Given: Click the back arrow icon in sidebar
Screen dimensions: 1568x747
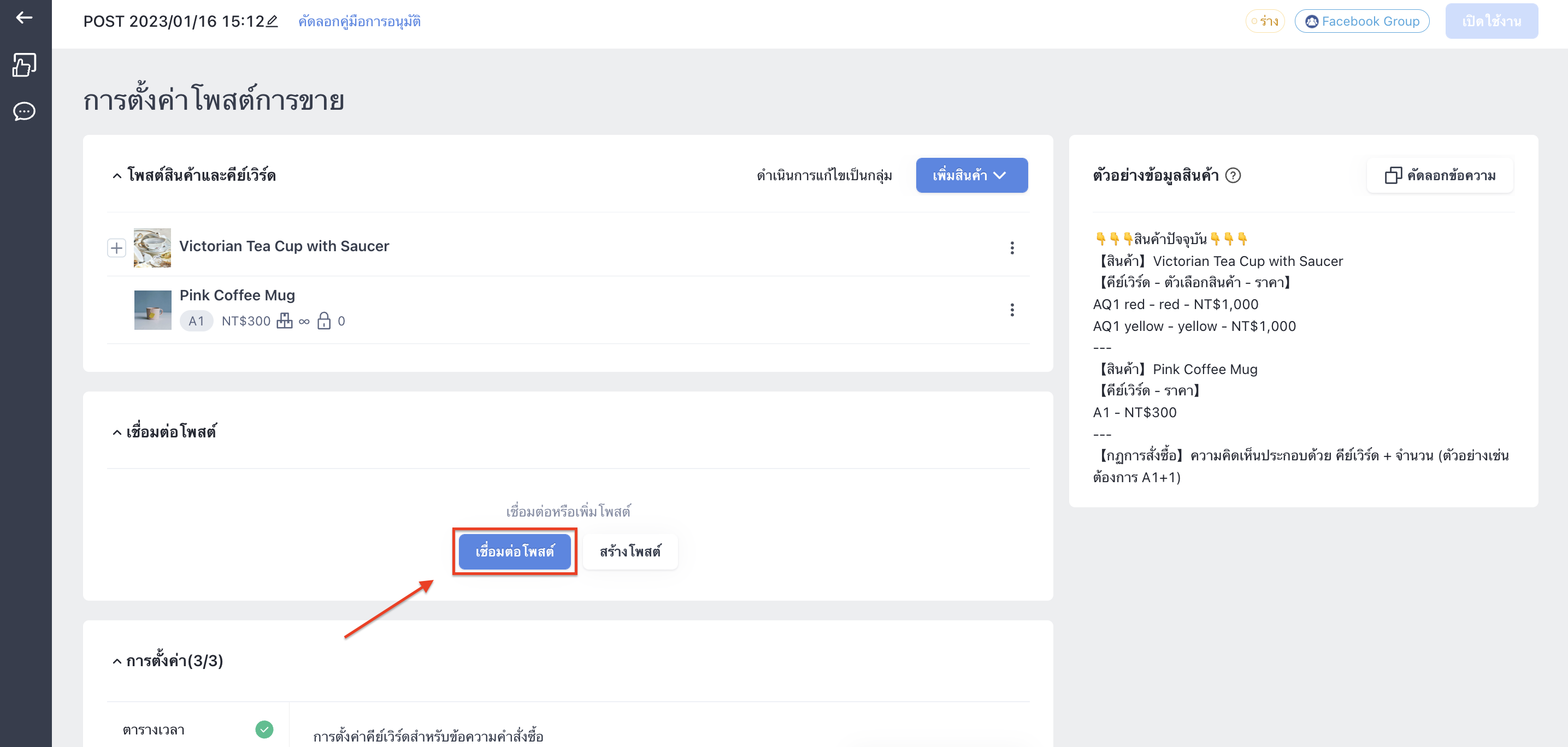Looking at the screenshot, I should click(25, 17).
